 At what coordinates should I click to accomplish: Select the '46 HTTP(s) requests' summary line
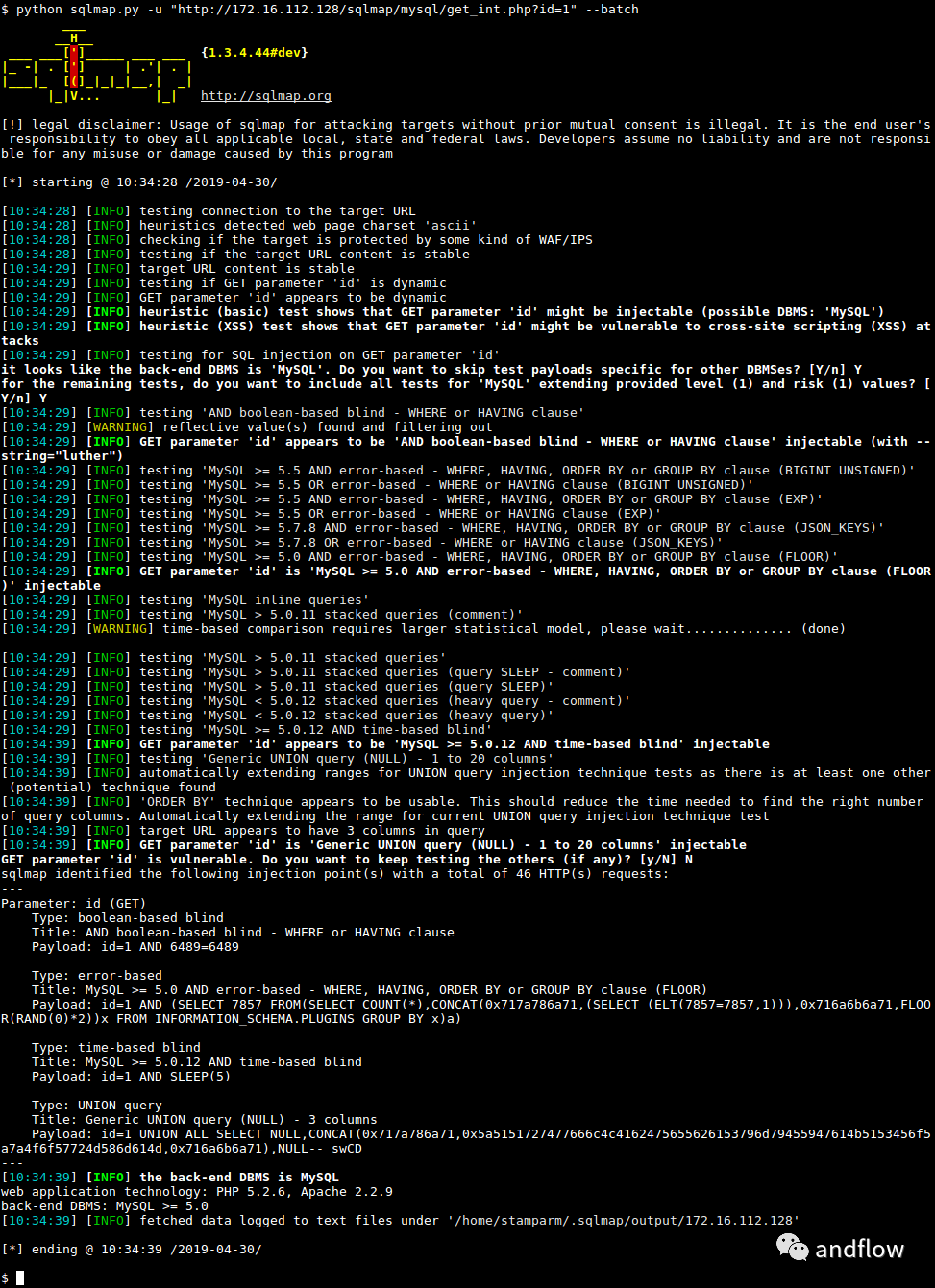pos(335,874)
